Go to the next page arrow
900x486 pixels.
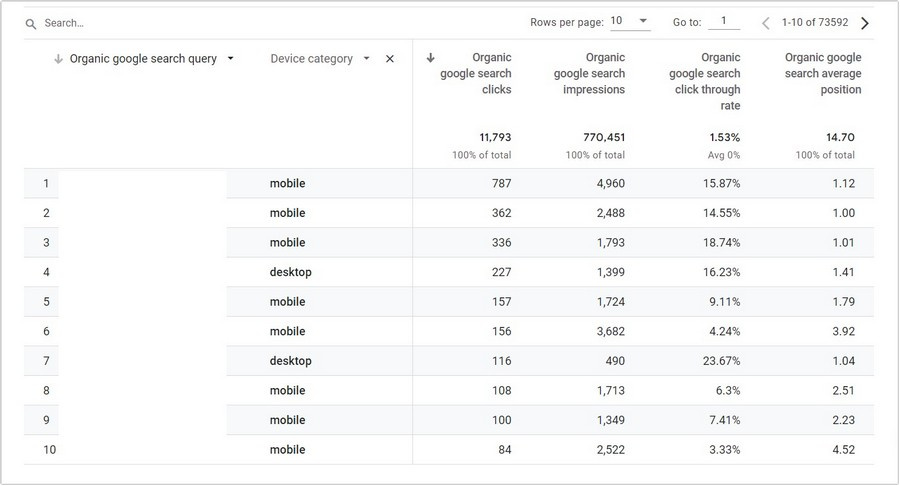pos(865,23)
